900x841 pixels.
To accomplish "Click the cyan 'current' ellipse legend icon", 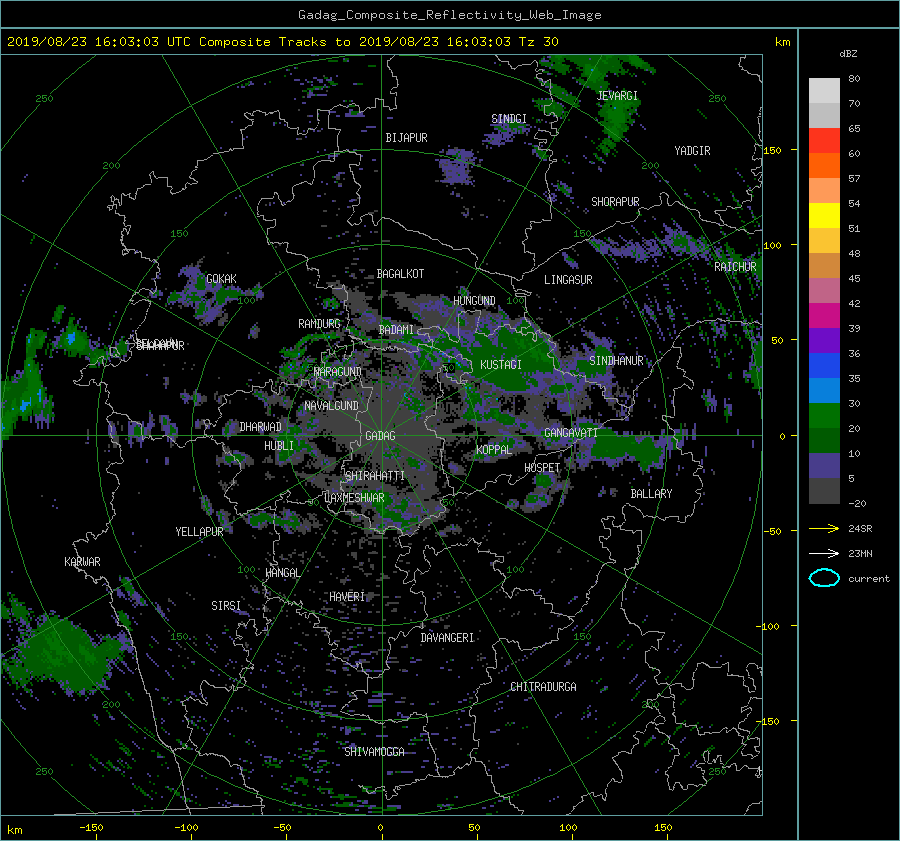I will point(824,578).
